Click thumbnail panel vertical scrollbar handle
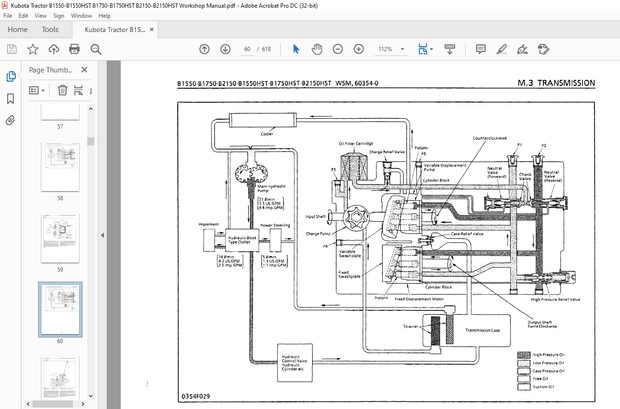This screenshot has width=620, height=409. pyautogui.click(x=91, y=141)
